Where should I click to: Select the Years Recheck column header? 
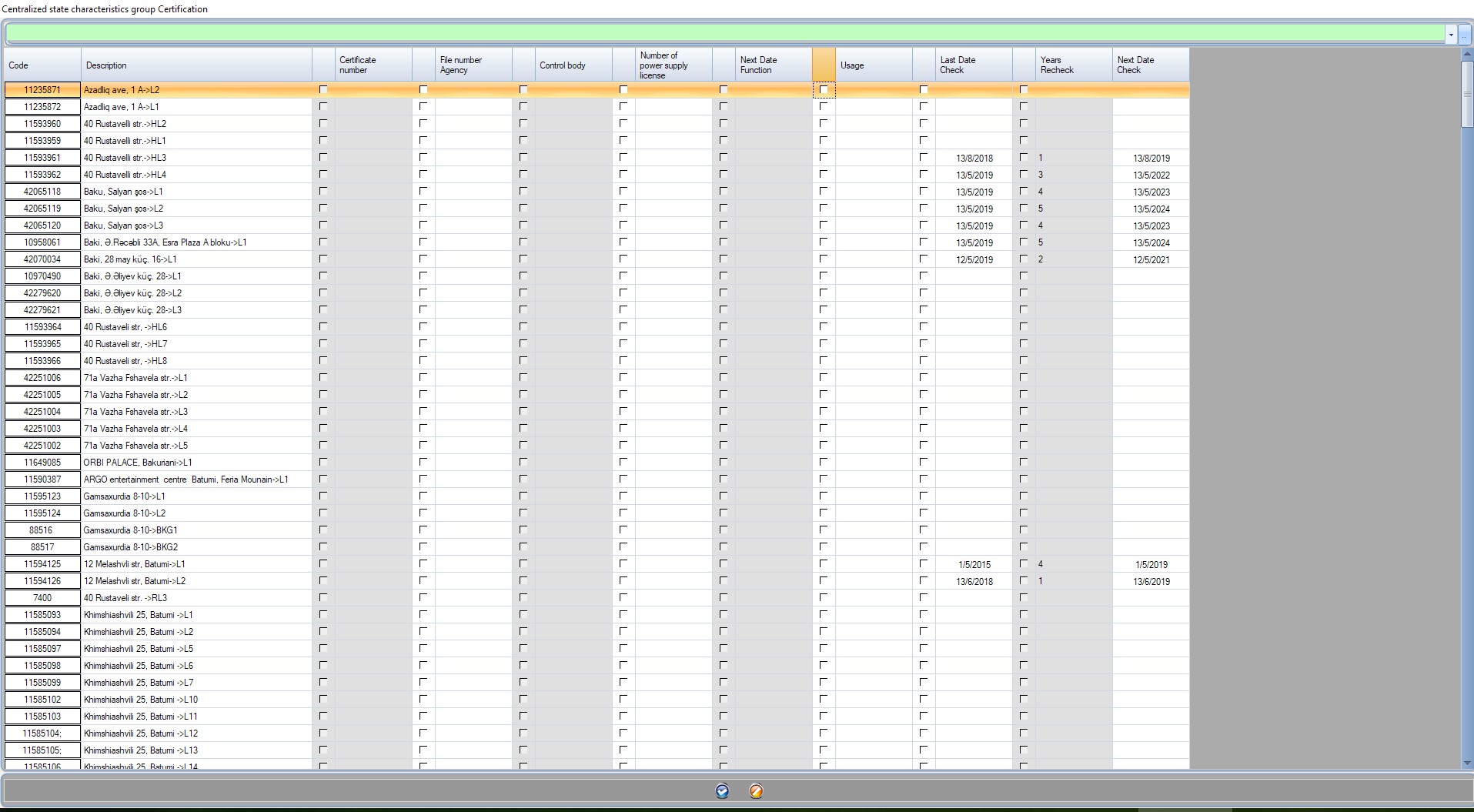[1073, 65]
